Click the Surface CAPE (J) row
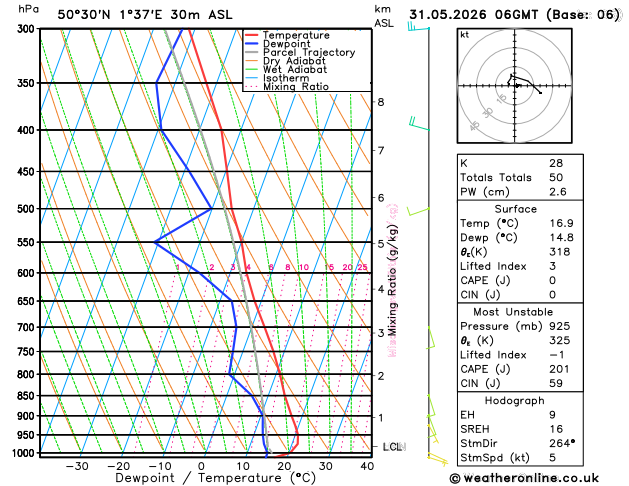The height and width of the screenshot is (486, 629). pos(520,280)
